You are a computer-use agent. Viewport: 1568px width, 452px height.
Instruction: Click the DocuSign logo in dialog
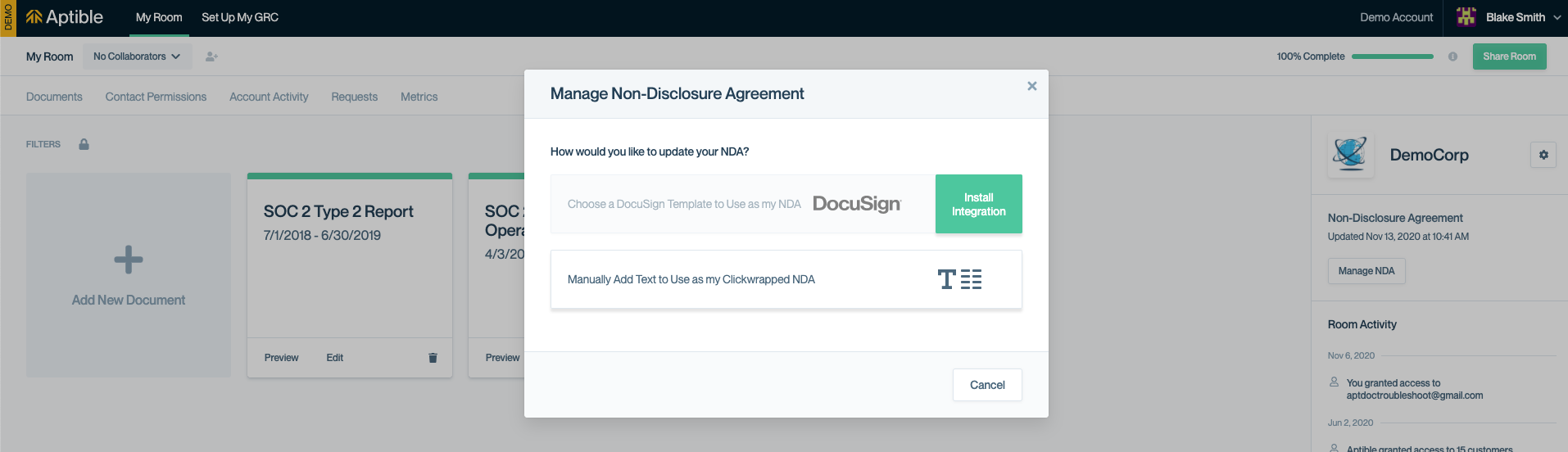pos(857,204)
